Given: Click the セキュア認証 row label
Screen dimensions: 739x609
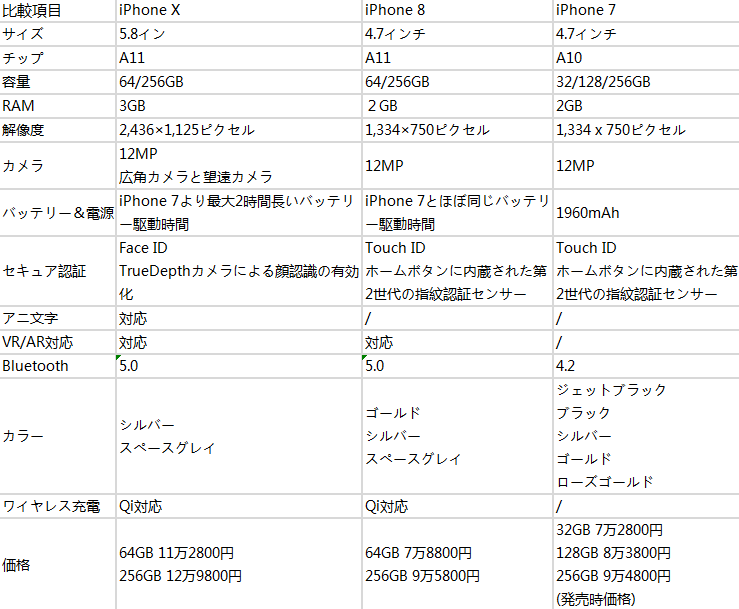Looking at the screenshot, I should (57, 271).
